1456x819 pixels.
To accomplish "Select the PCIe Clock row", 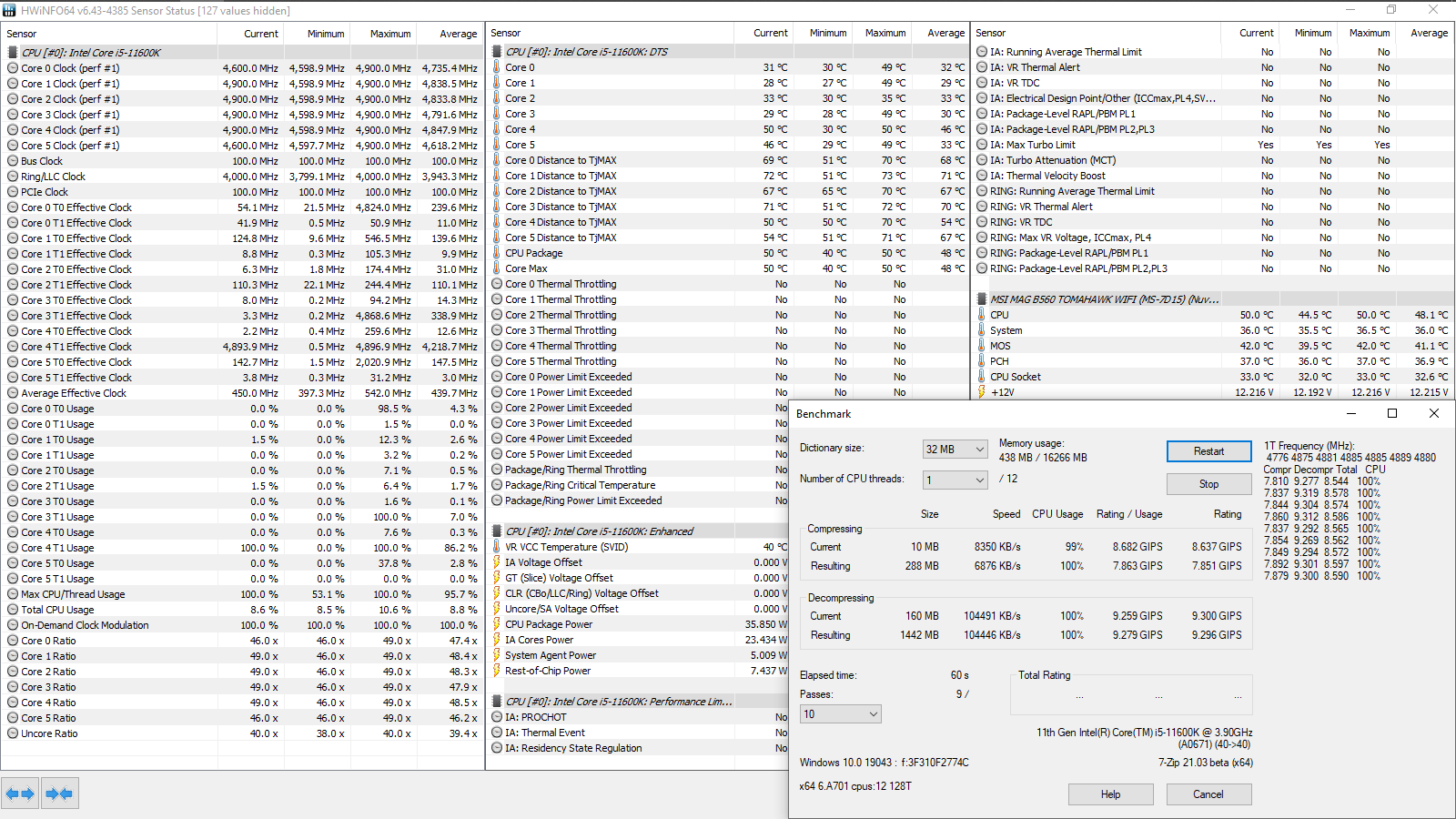I will pos(243,192).
